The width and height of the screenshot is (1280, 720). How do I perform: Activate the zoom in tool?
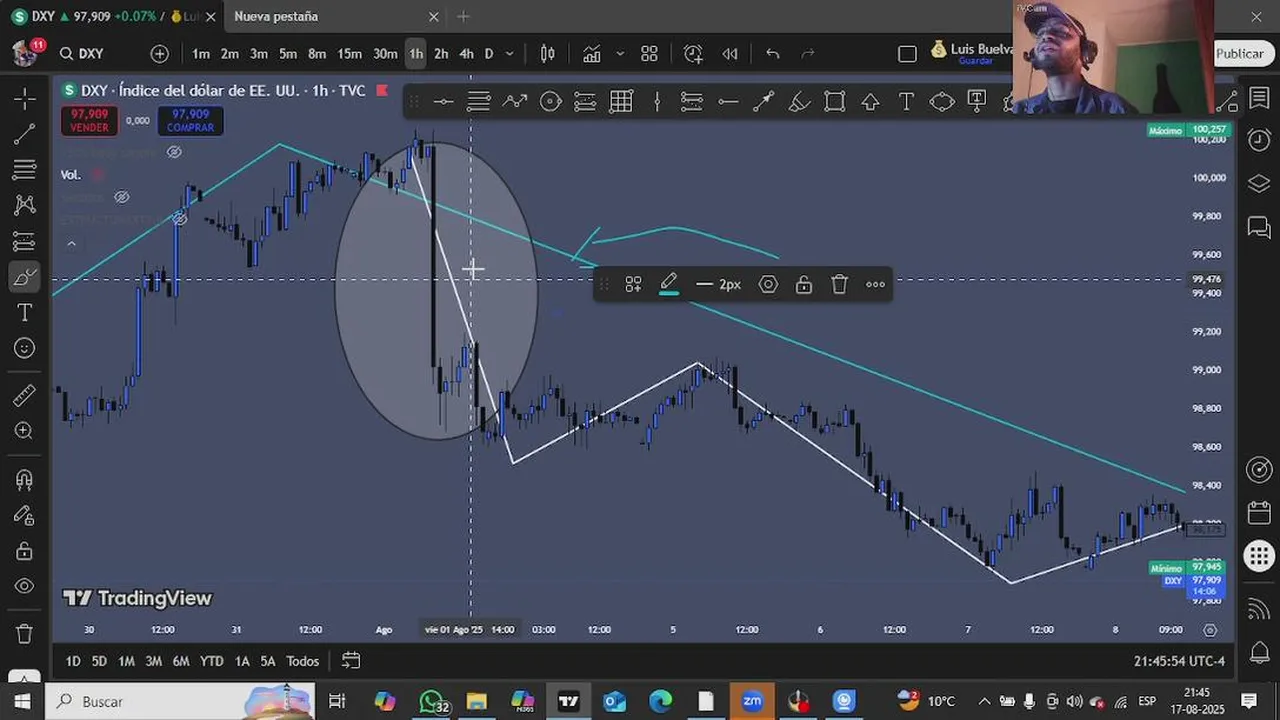25,431
